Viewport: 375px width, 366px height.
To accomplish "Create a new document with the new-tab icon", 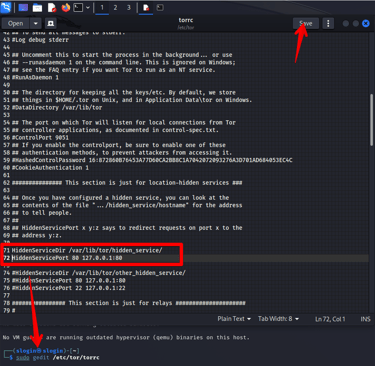I will (51, 23).
